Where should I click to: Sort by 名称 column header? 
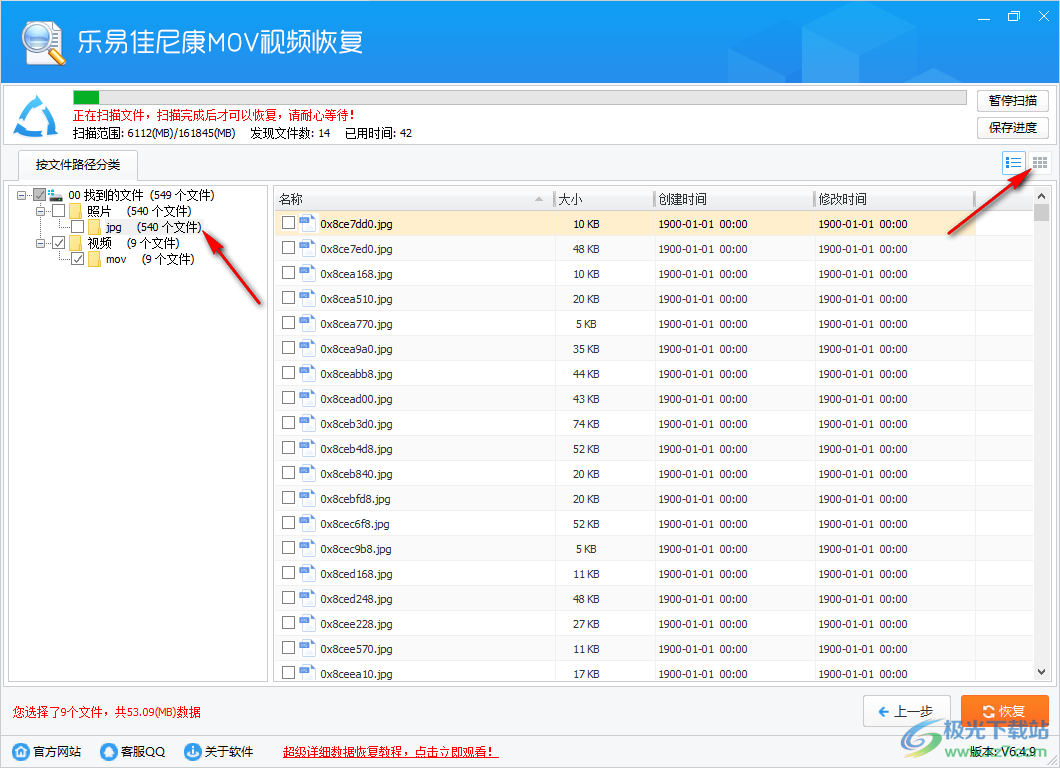[x=414, y=199]
